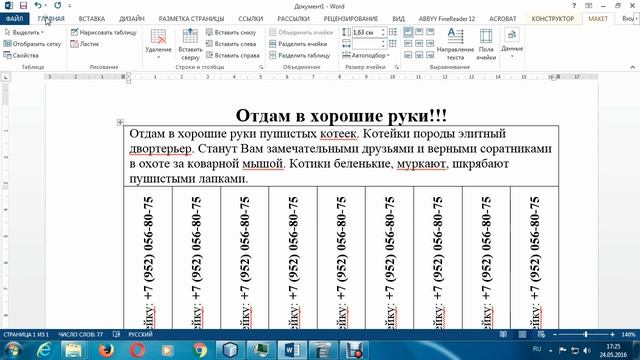
Task: Switch to ДИЗАЙН tab
Action: click(x=132, y=19)
